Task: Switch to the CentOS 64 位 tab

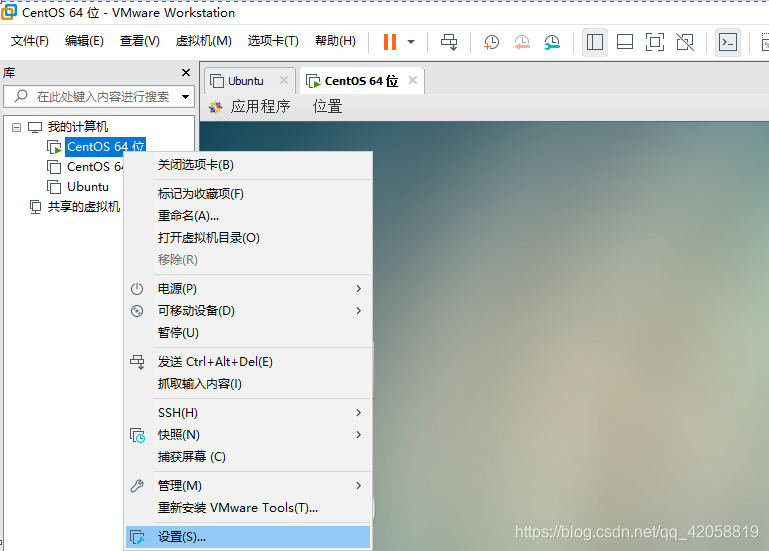Action: tap(361, 81)
